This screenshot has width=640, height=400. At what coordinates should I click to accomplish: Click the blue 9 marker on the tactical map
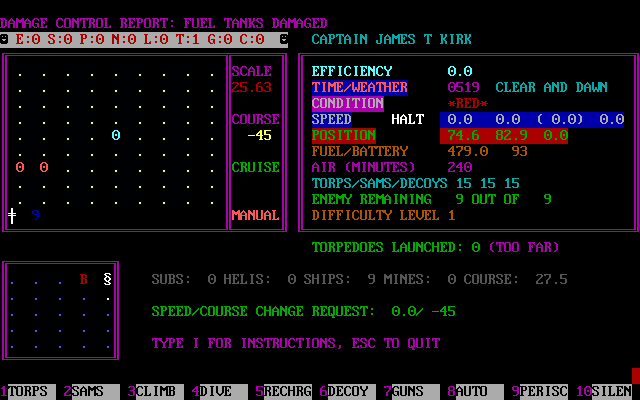(x=36, y=215)
